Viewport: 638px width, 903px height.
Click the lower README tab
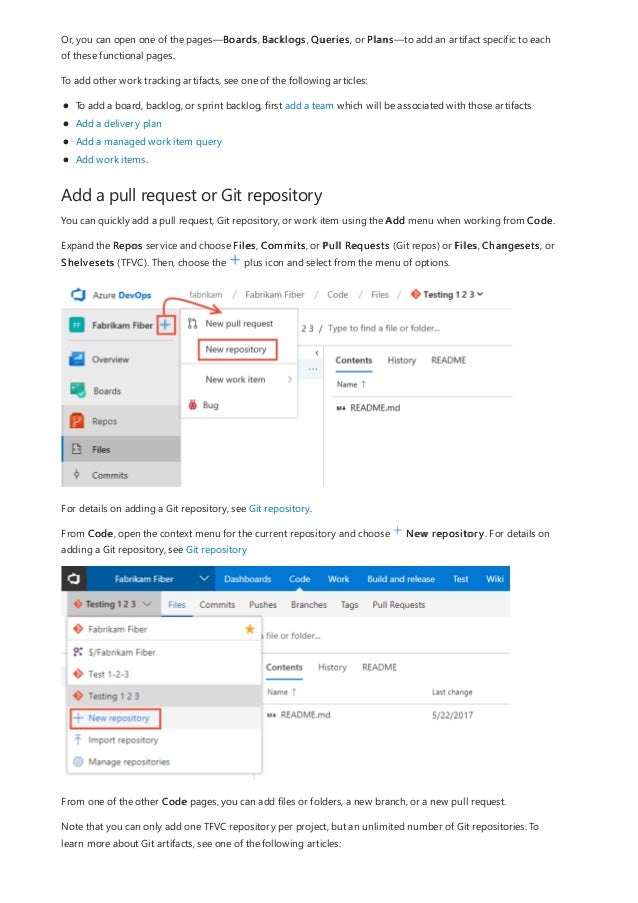coord(379,667)
